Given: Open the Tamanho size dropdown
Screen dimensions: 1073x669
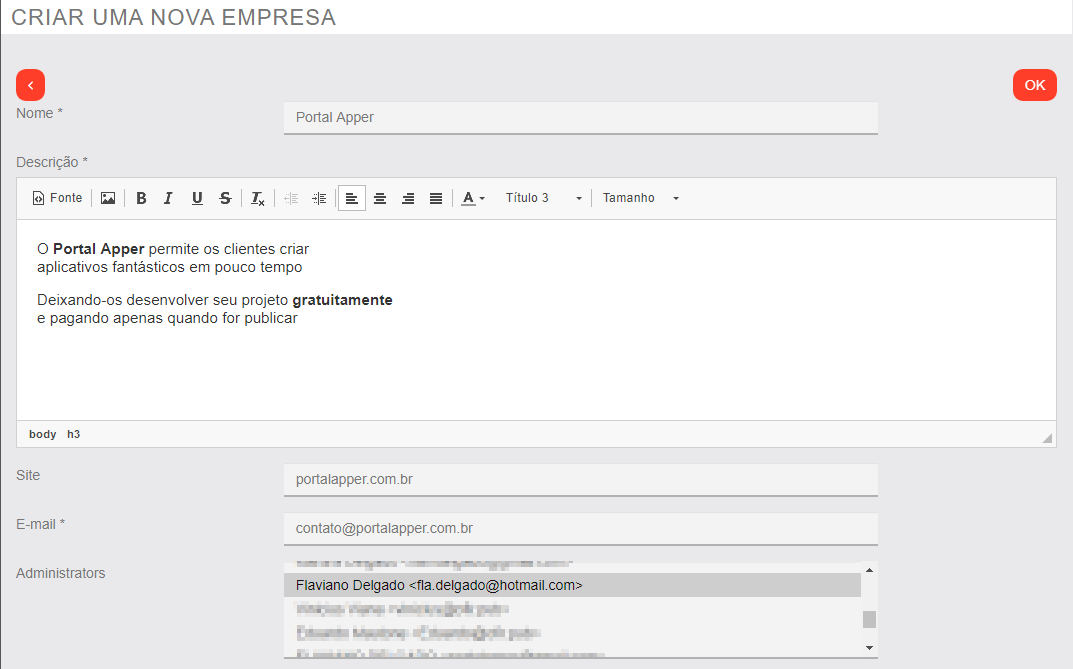Looking at the screenshot, I should [x=641, y=198].
